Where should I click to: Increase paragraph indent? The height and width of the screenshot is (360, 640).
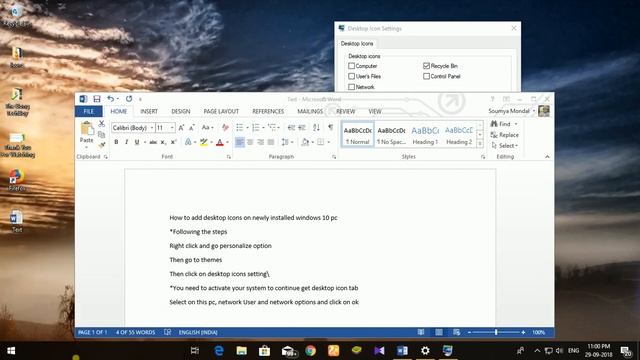302,128
